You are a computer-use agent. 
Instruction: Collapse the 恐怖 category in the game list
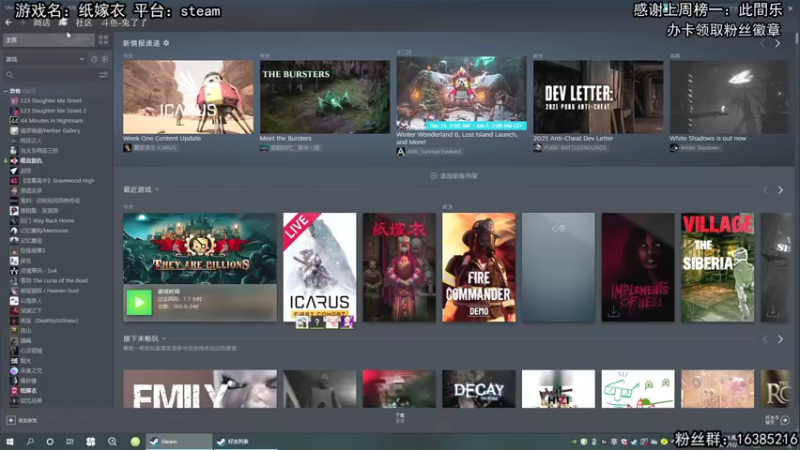tap(6, 91)
